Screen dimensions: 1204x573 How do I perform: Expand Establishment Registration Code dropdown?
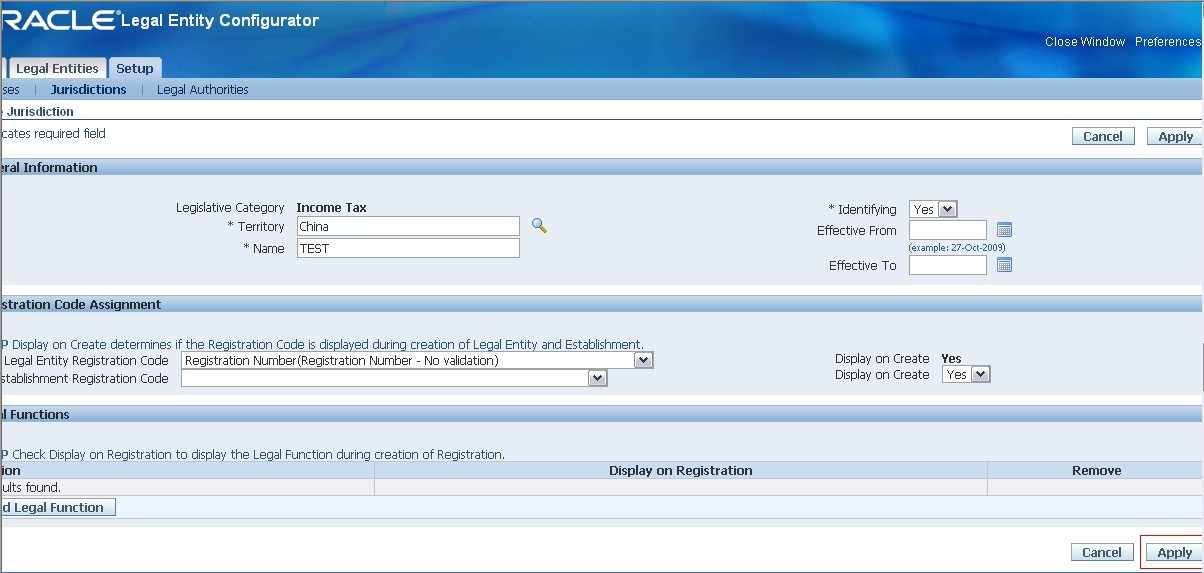pos(394,378)
